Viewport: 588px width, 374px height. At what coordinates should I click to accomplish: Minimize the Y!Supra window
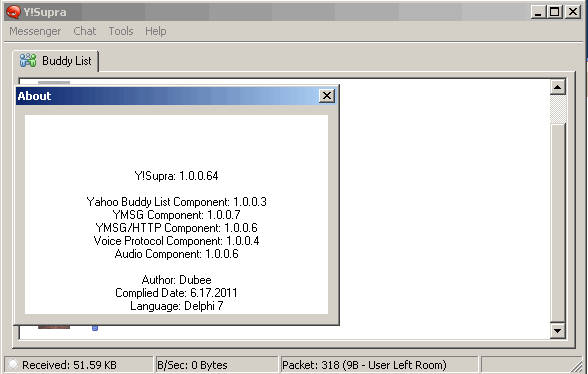(x=538, y=12)
